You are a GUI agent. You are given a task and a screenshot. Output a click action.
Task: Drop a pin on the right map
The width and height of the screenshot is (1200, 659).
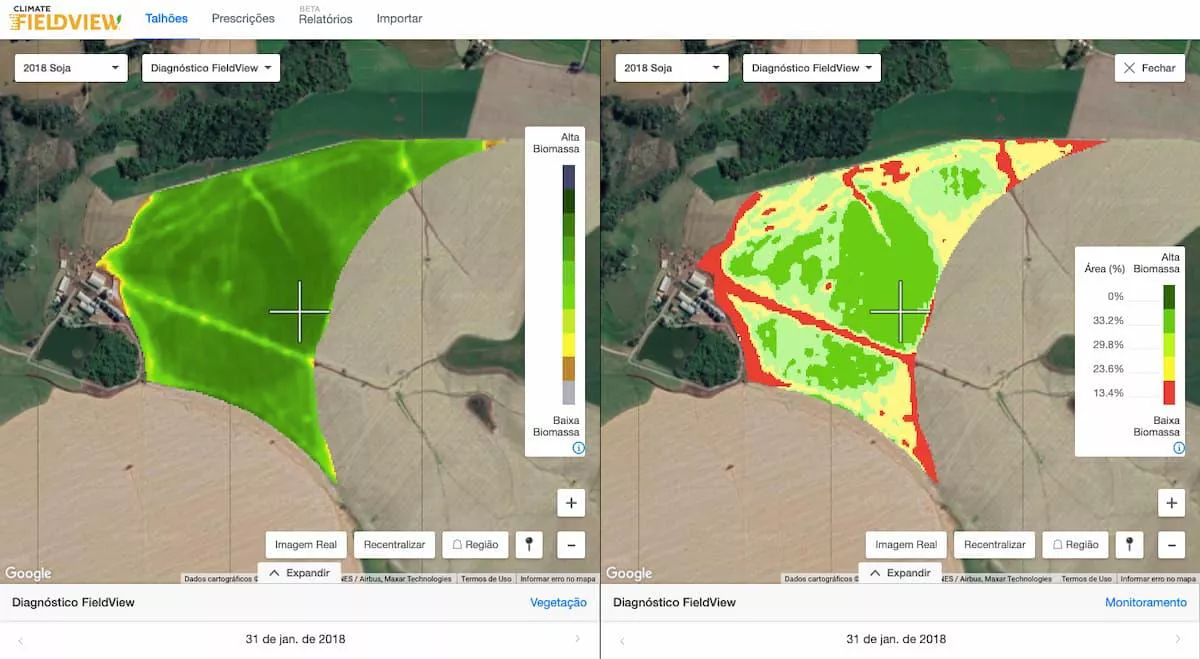(x=1129, y=545)
